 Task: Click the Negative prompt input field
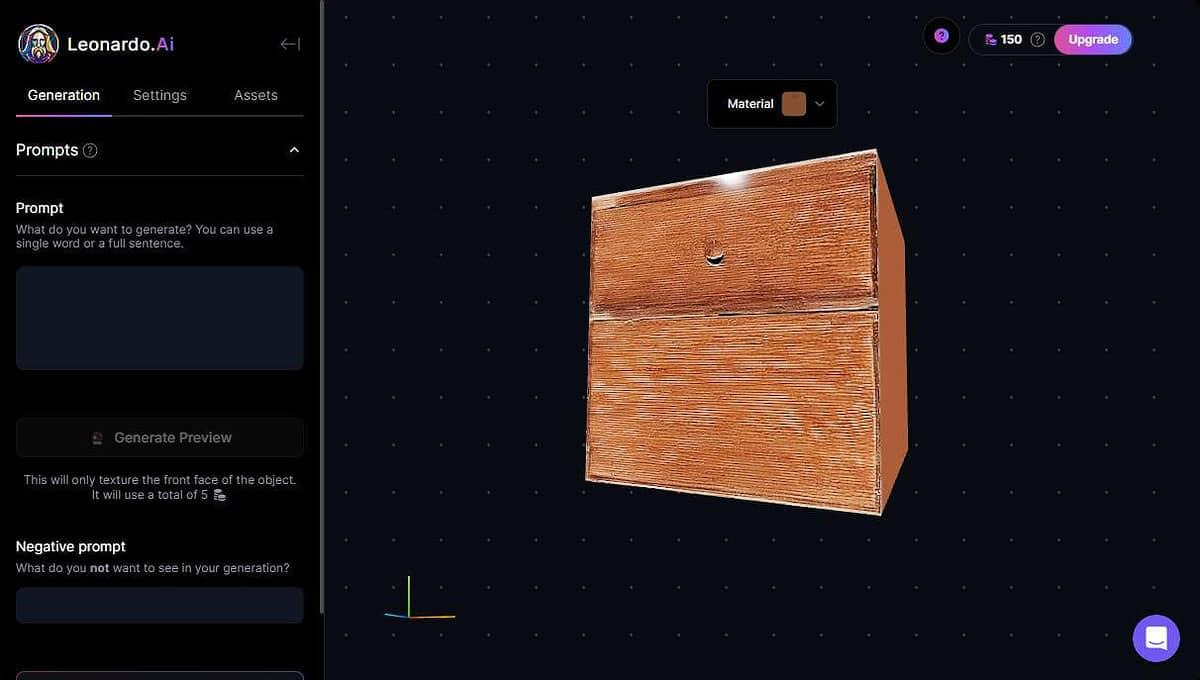tap(159, 604)
